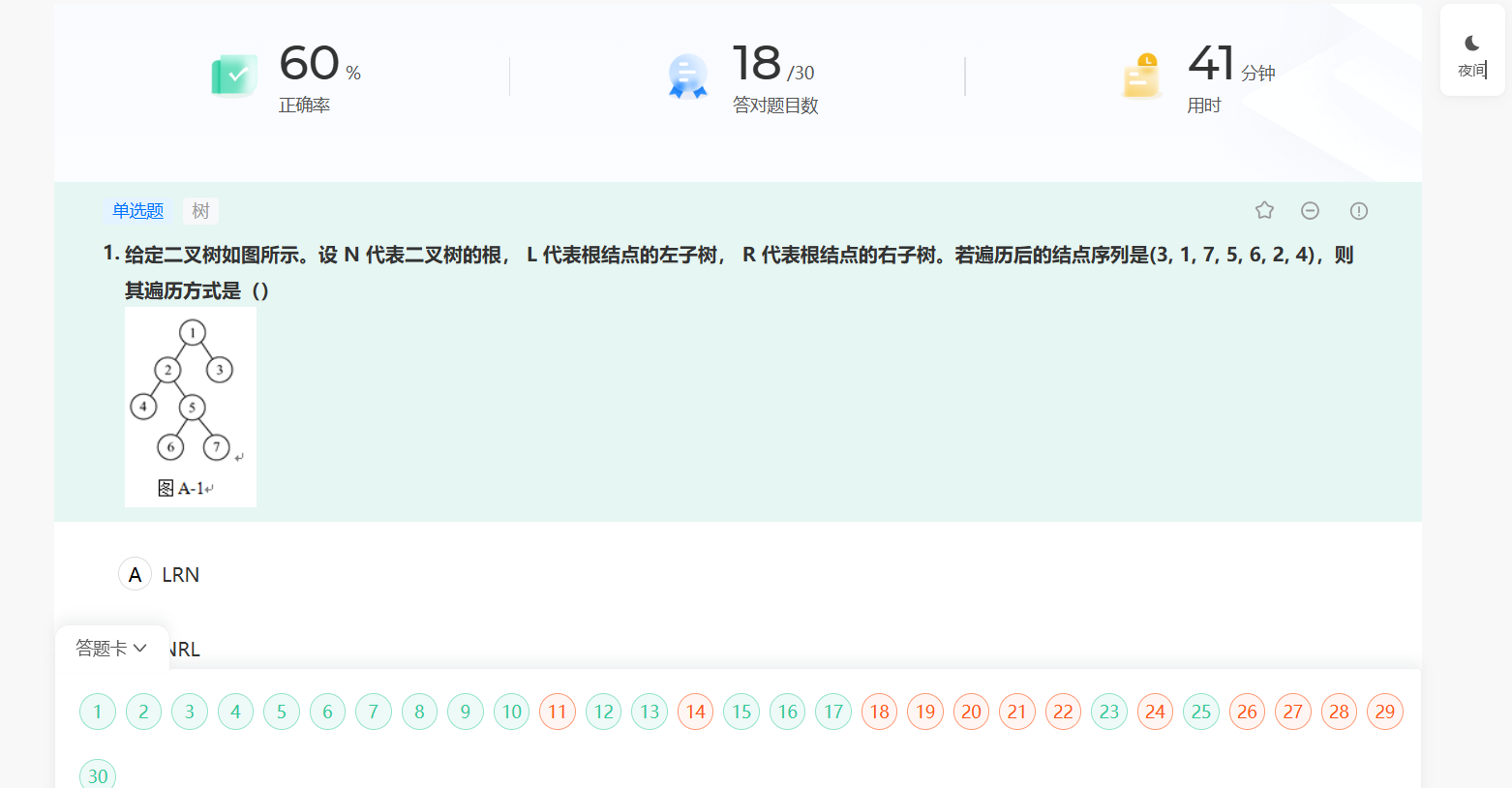The height and width of the screenshot is (788, 1512).
Task: Go to question 15 in answer card
Action: (741, 712)
